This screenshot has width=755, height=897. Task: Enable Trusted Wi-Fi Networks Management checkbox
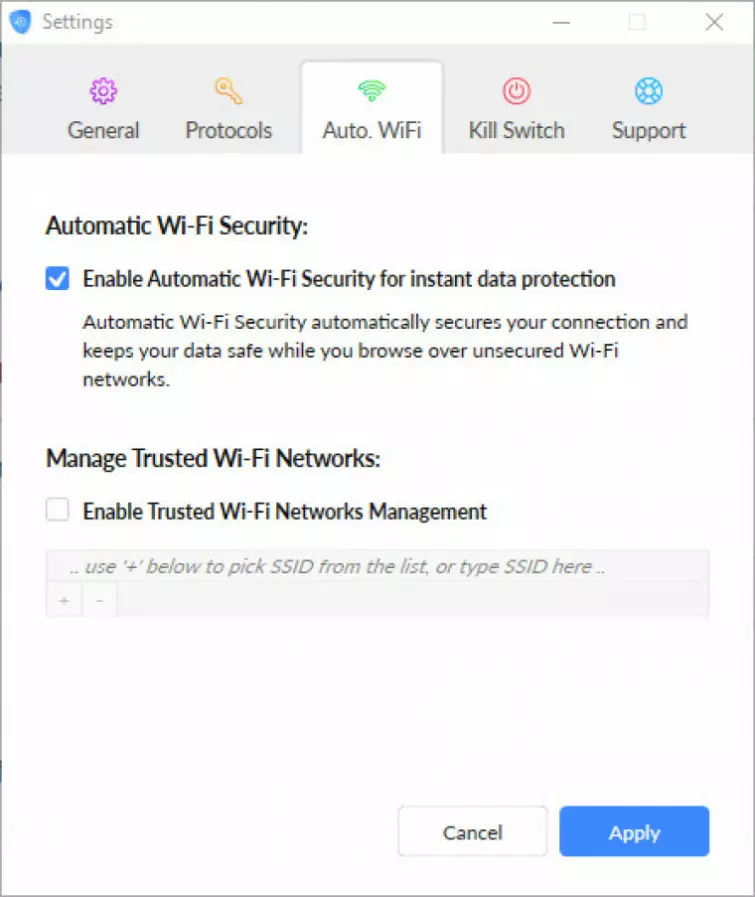pyautogui.click(x=58, y=511)
